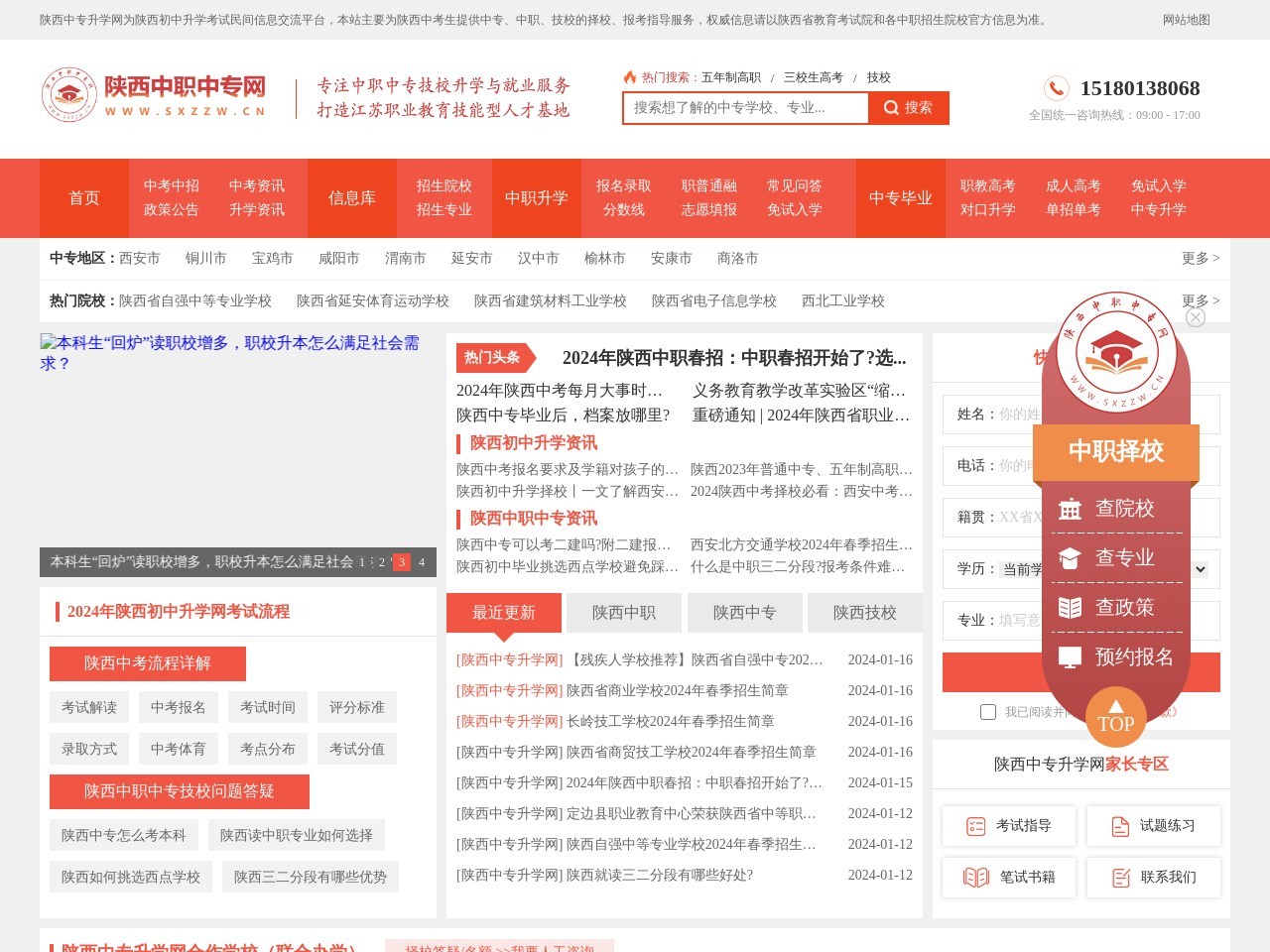Select the 陕西技校 tab
This screenshot has width=1270, height=952.
point(865,613)
